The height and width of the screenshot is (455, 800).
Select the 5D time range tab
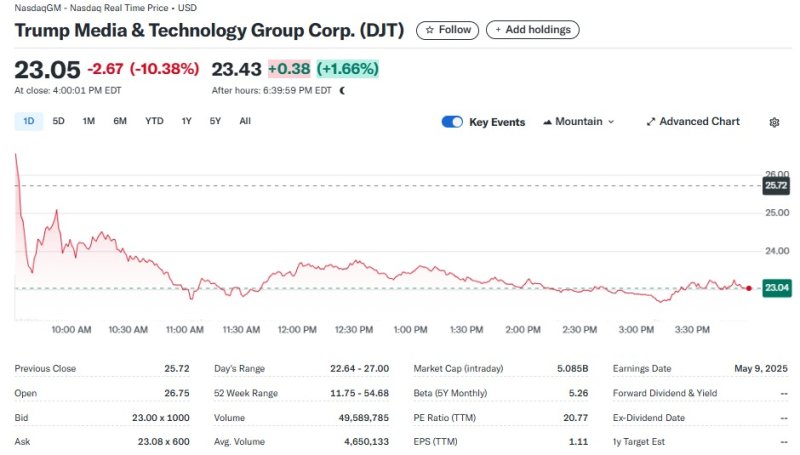[x=59, y=121]
